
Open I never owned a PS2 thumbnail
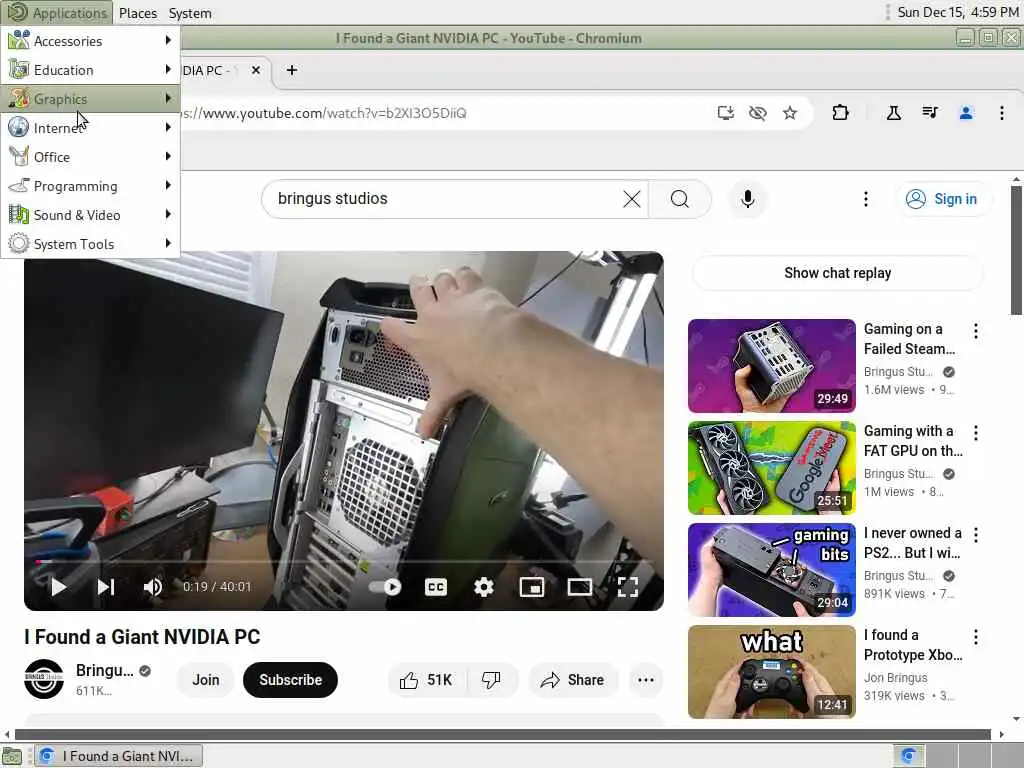(x=771, y=569)
